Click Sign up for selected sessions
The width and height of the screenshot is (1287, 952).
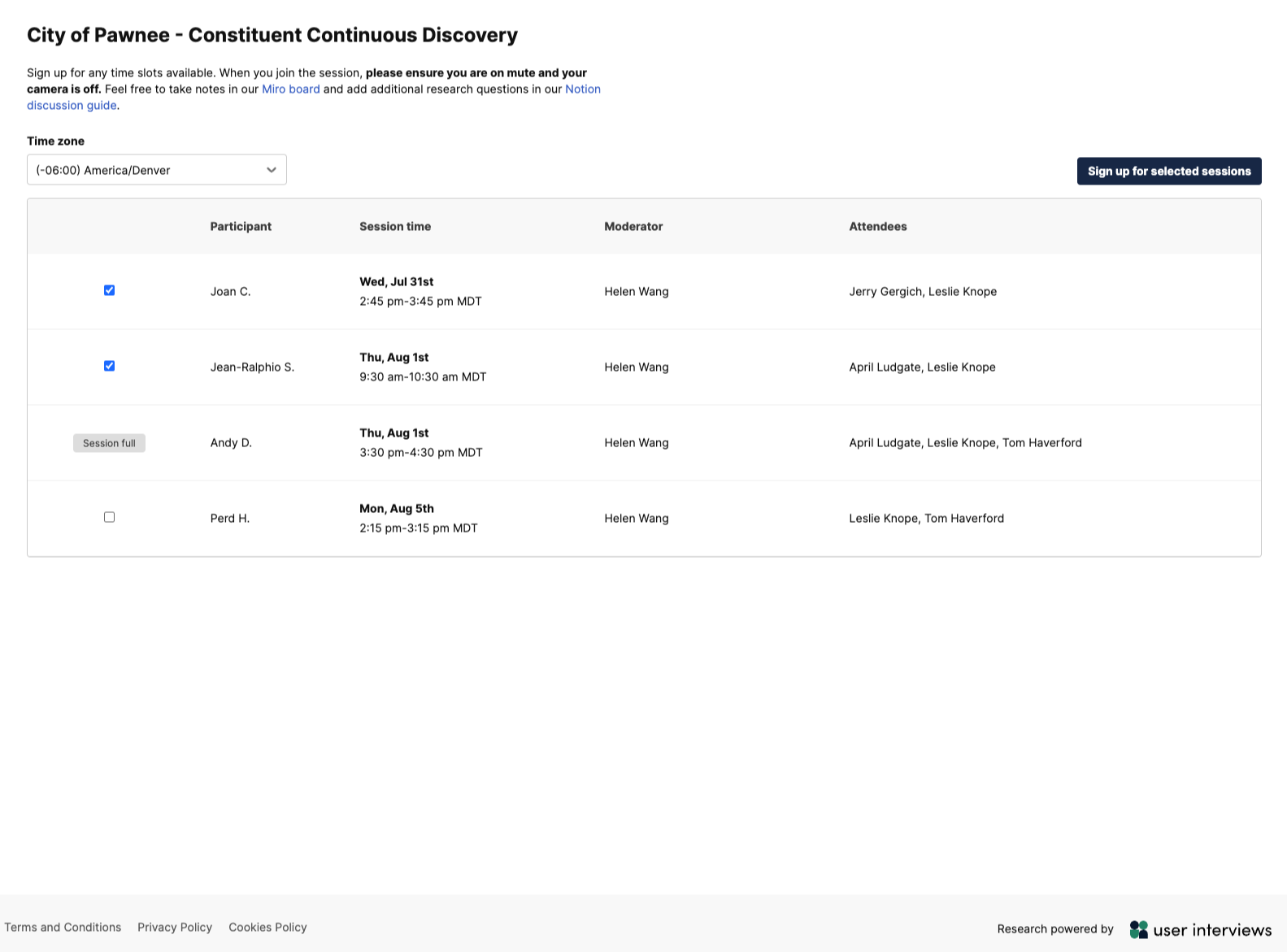(x=1169, y=171)
